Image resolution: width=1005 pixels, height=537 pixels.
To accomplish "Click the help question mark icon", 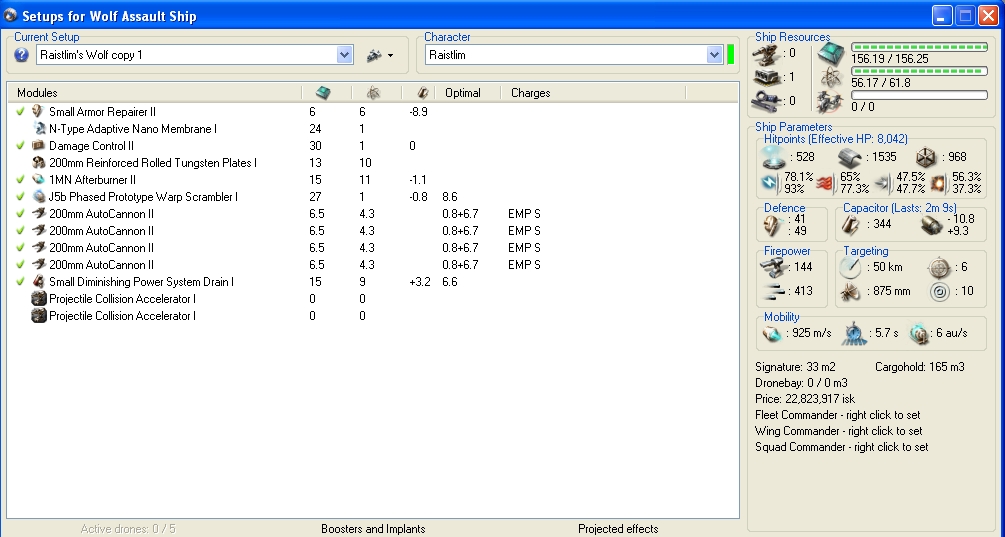I will click(x=22, y=56).
